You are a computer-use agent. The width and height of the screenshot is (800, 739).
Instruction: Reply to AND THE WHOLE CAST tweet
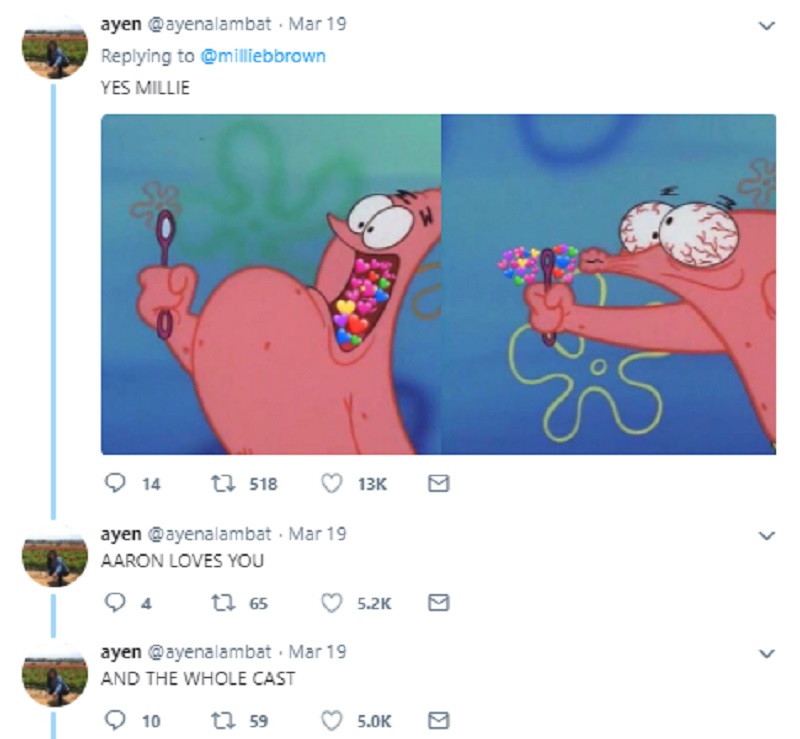click(115, 720)
